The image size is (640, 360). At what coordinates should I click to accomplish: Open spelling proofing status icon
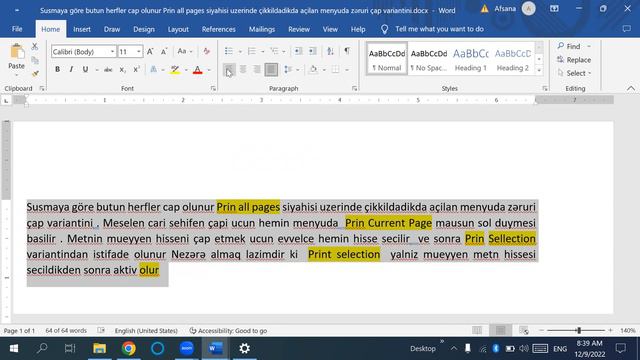click(x=101, y=330)
